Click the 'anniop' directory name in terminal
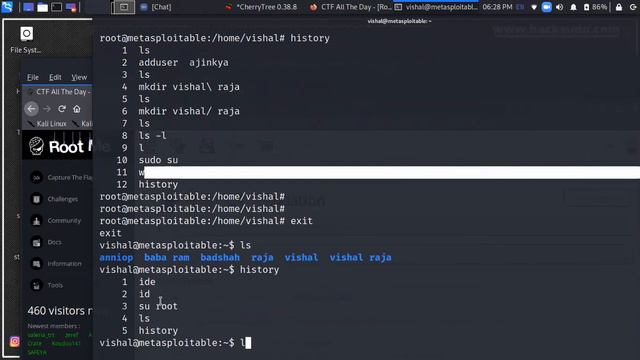The height and width of the screenshot is (360, 640). click(116, 258)
